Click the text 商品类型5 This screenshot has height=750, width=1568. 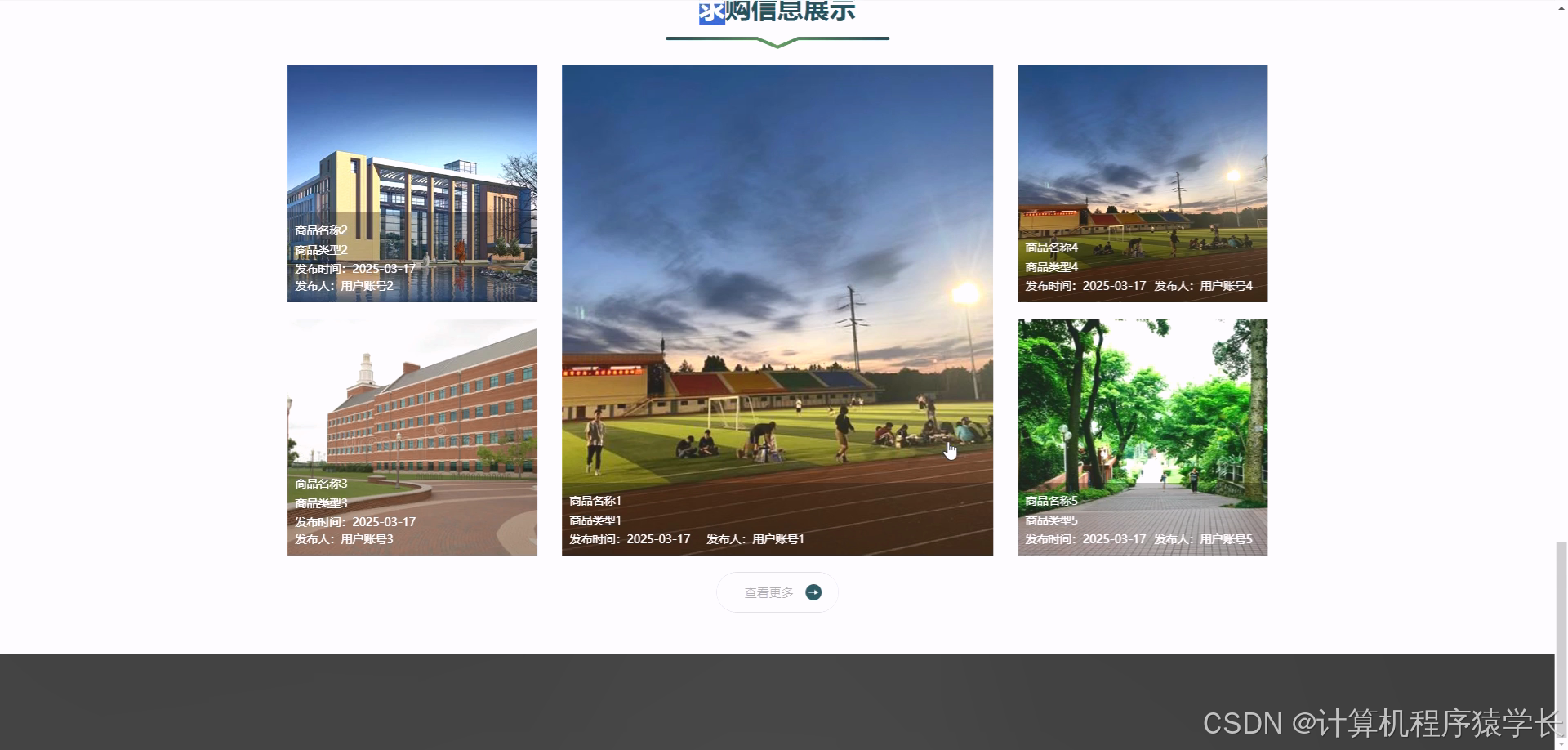1051,520
